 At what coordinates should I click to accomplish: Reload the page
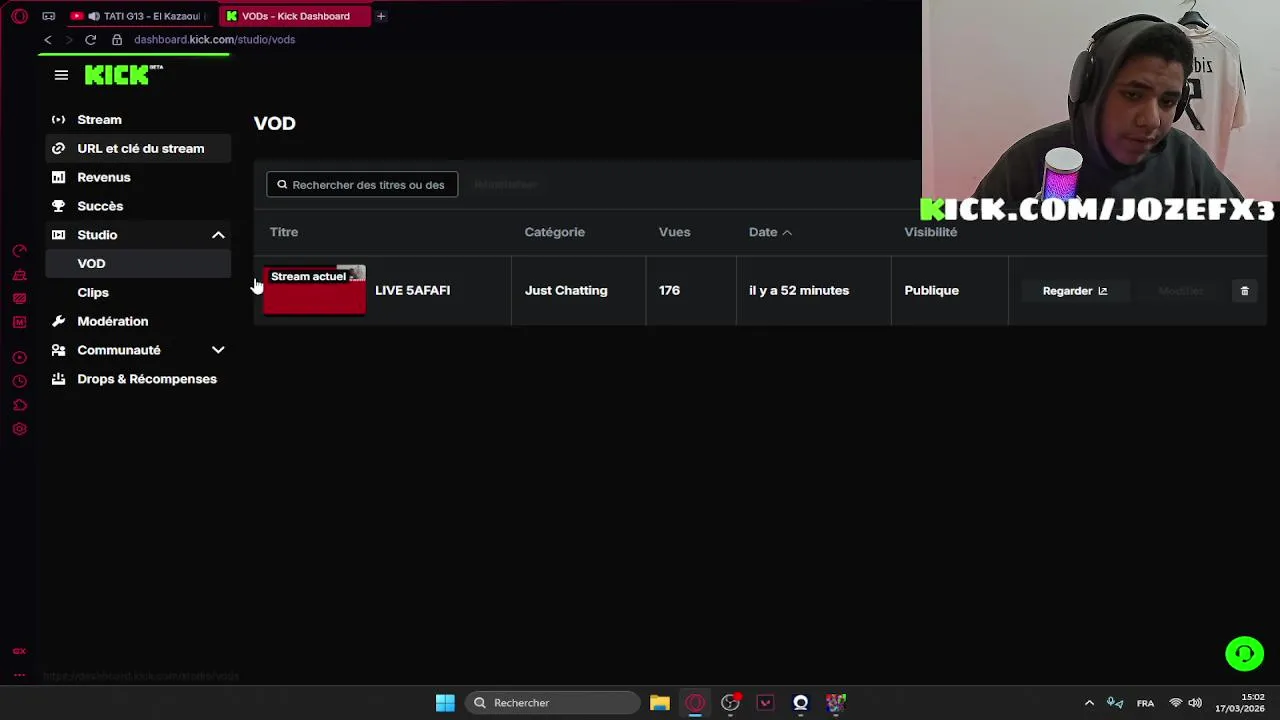point(90,40)
